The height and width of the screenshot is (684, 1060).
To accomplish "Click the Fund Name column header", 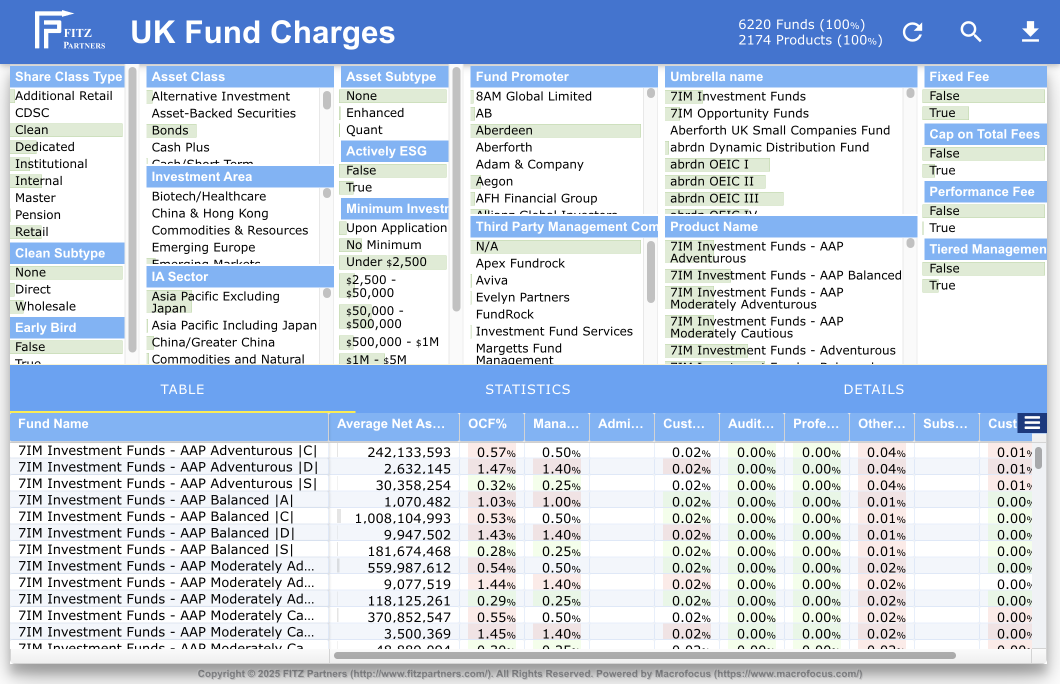I will tap(54, 424).
